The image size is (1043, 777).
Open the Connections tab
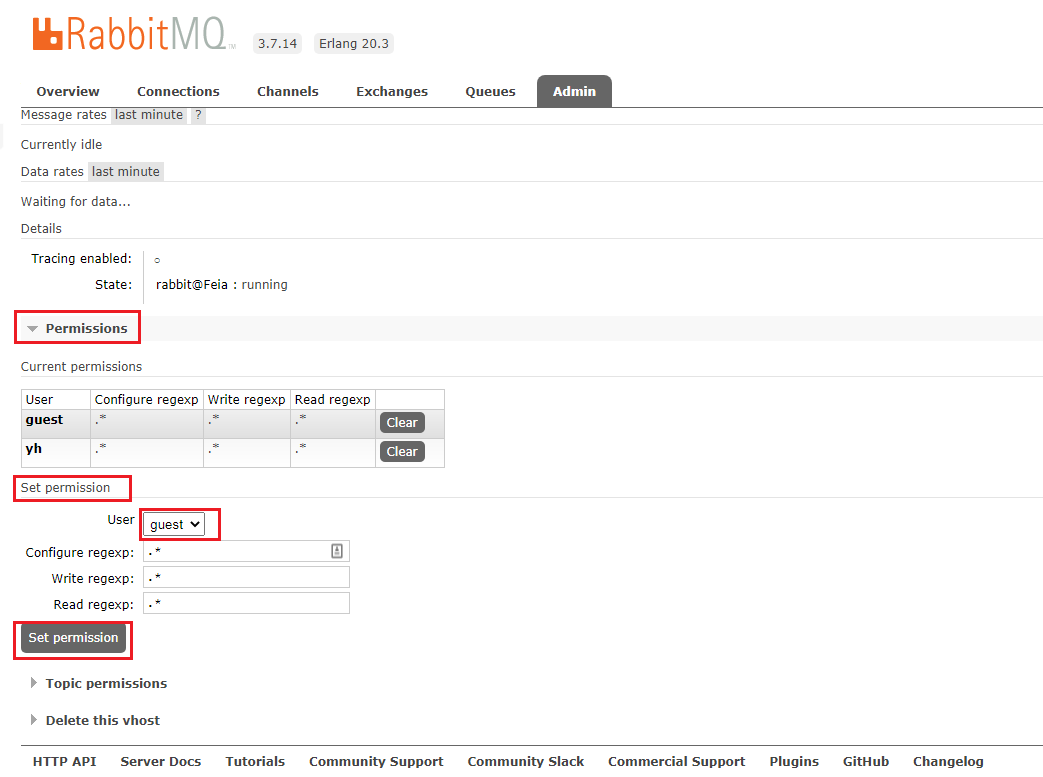coord(178,91)
